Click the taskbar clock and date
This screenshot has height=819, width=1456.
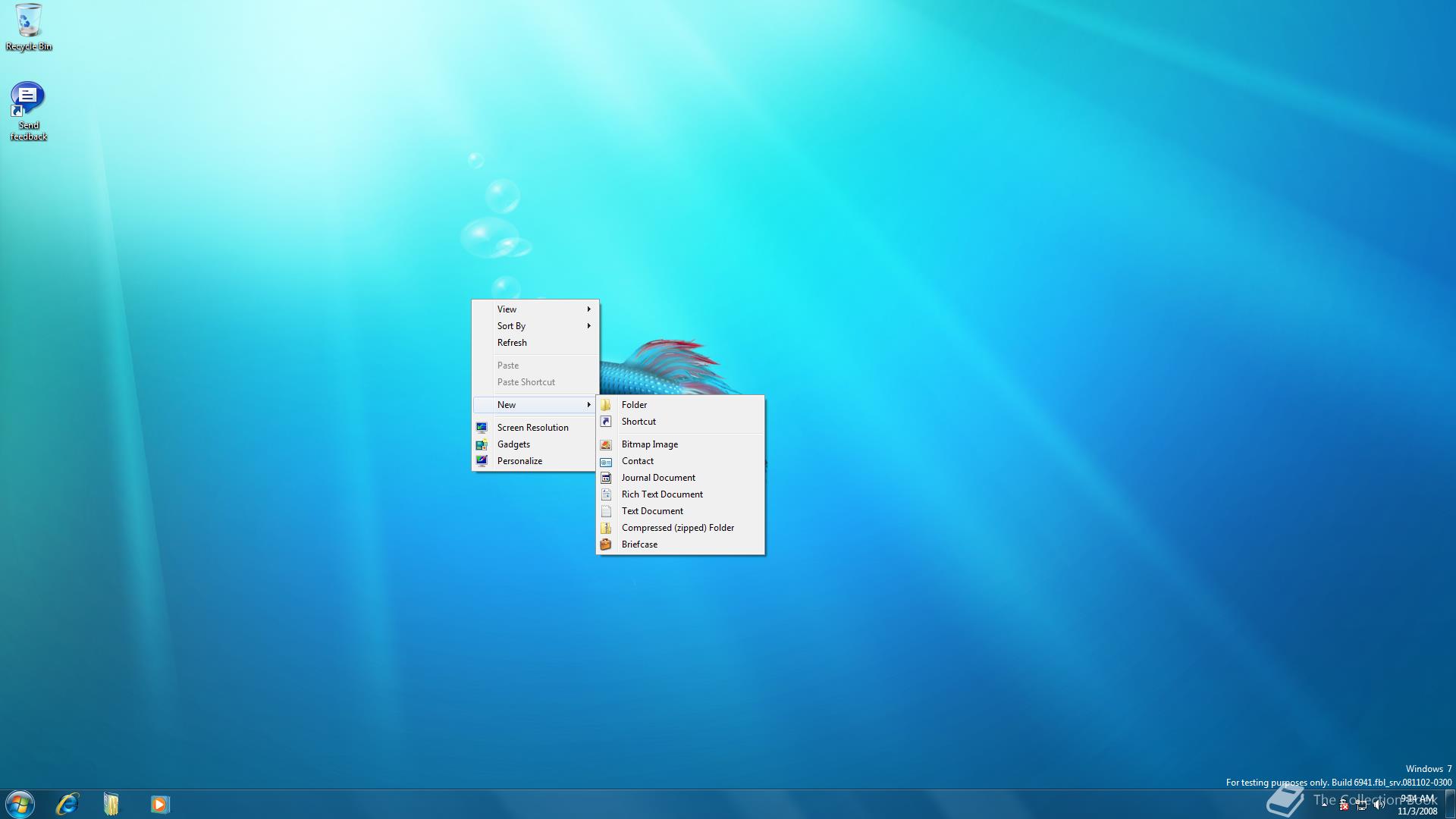tap(1417, 805)
